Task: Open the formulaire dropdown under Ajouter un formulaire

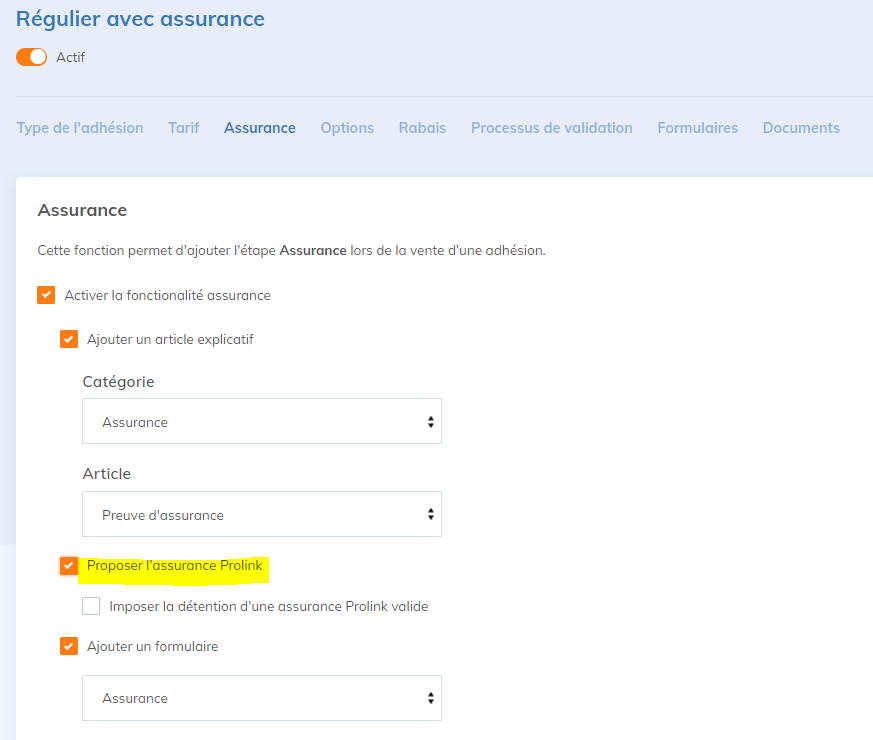Action: click(261, 698)
